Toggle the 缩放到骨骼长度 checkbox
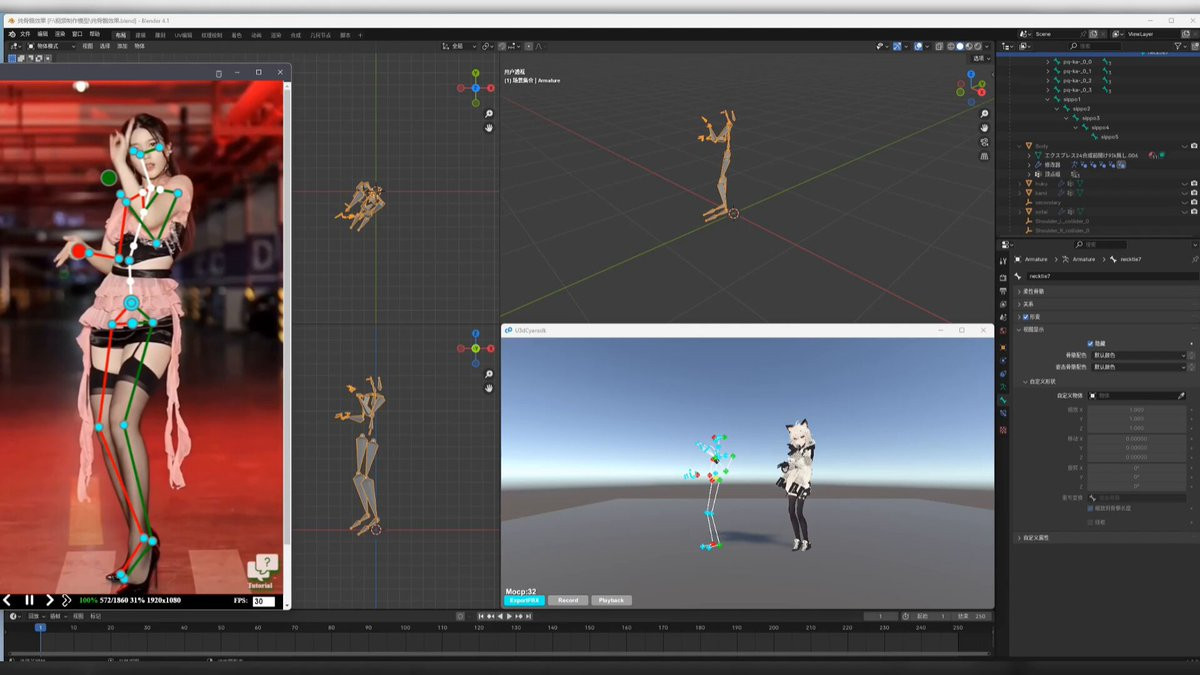This screenshot has height=675, width=1200. click(1090, 508)
